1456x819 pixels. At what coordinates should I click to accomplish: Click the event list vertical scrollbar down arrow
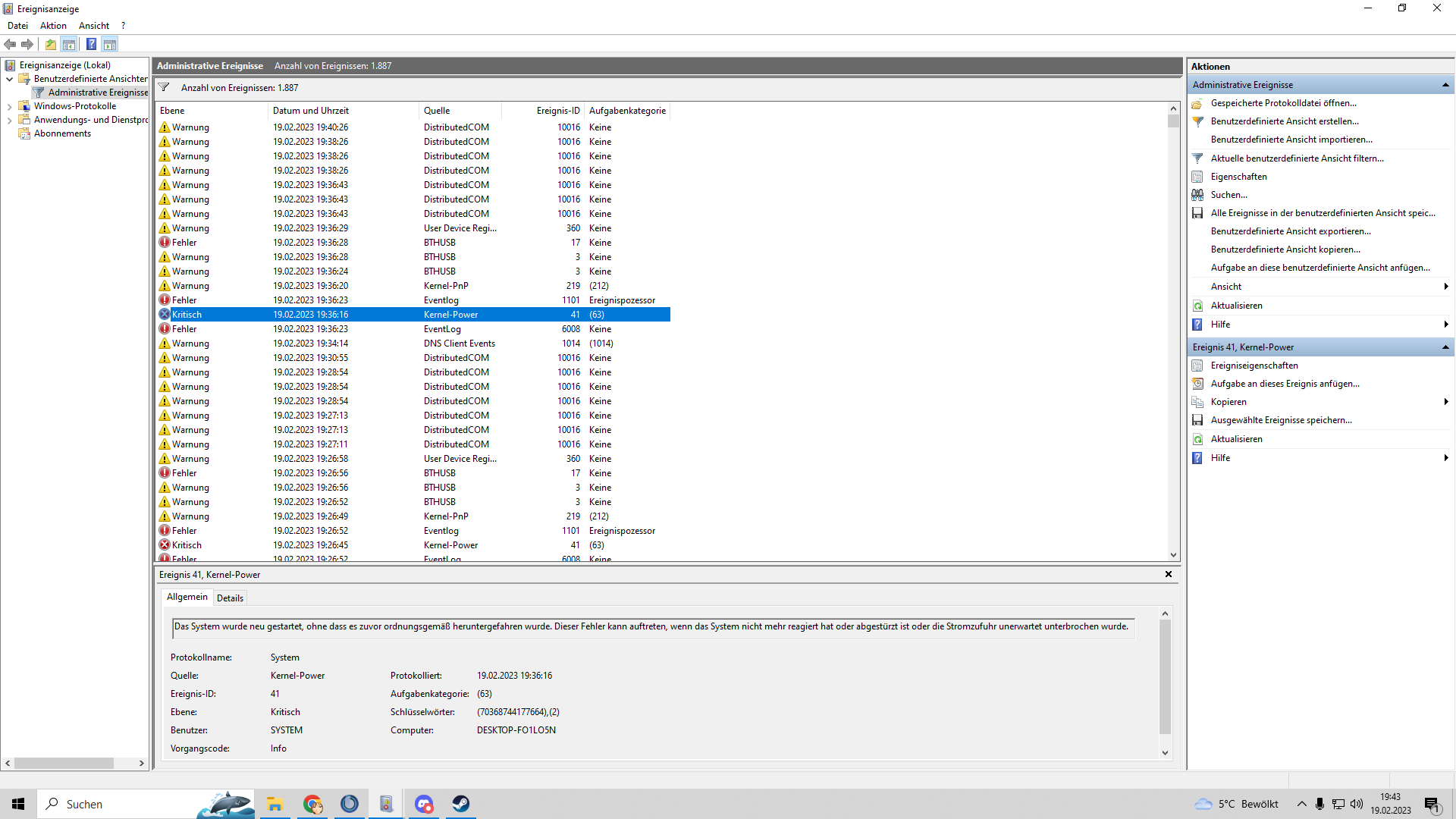click(1173, 555)
